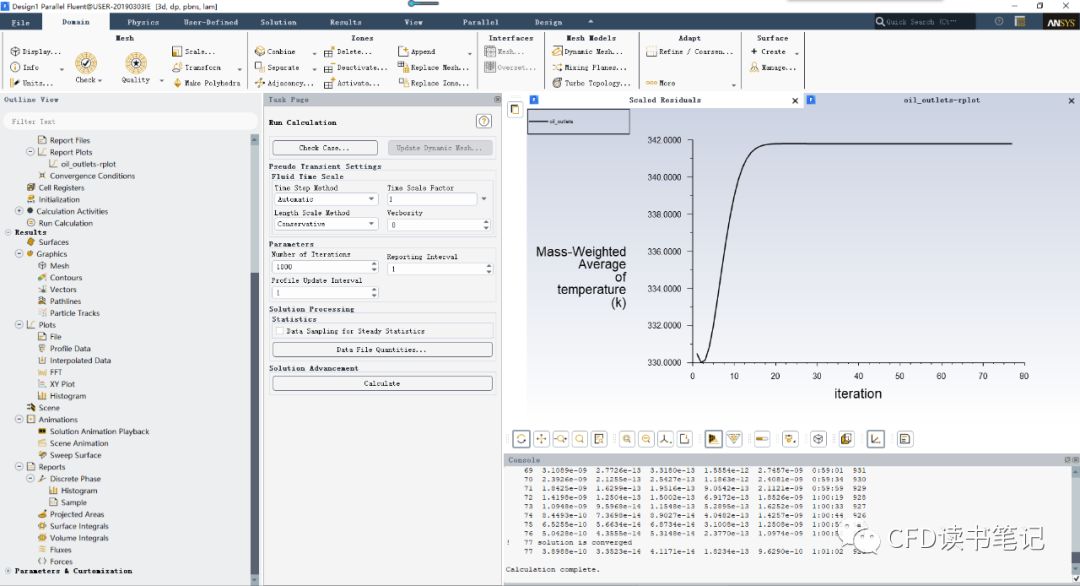
Task: Click Make Polyhedra in Mesh group
Action: [x=206, y=83]
